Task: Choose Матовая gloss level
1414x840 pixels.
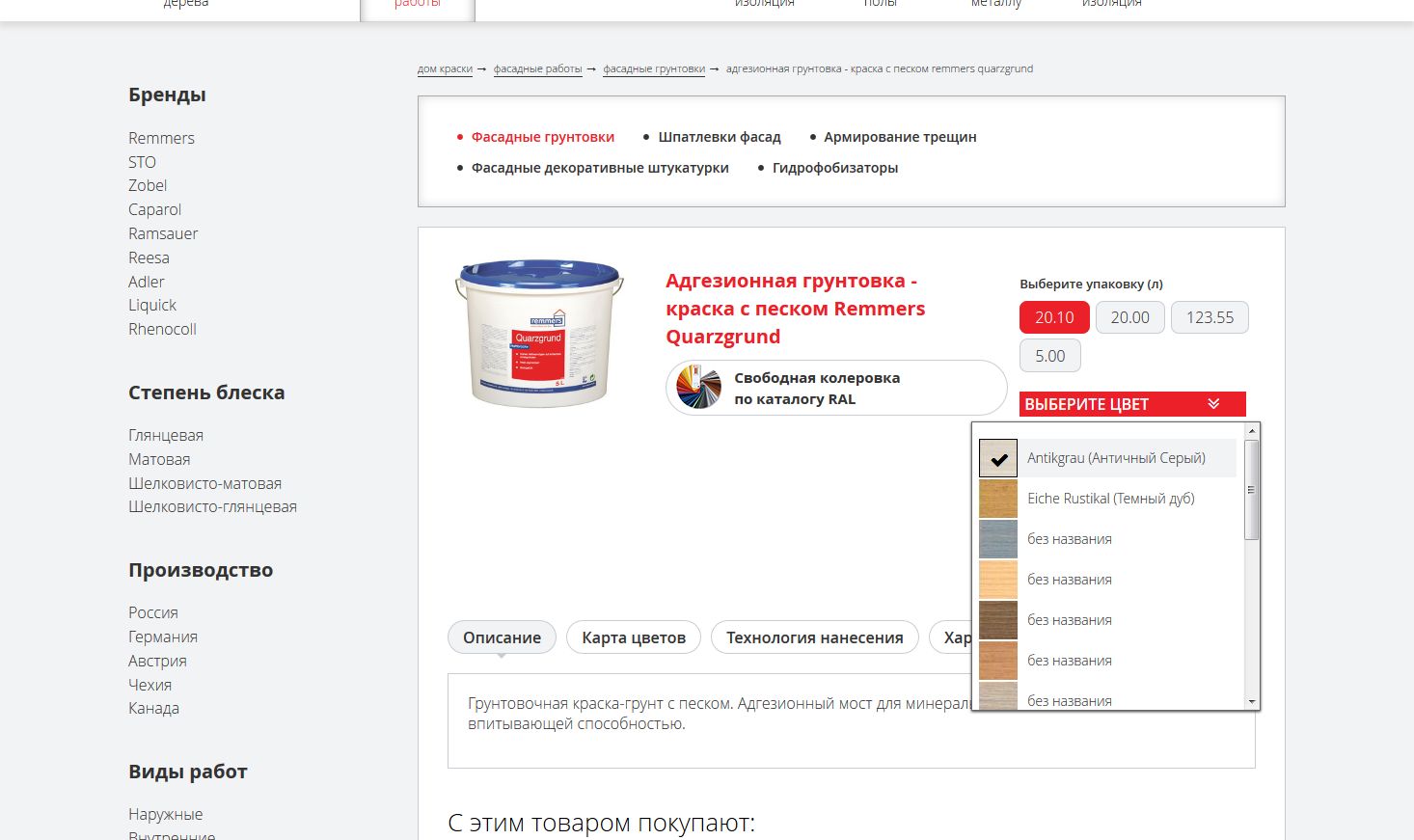Action: [x=159, y=459]
